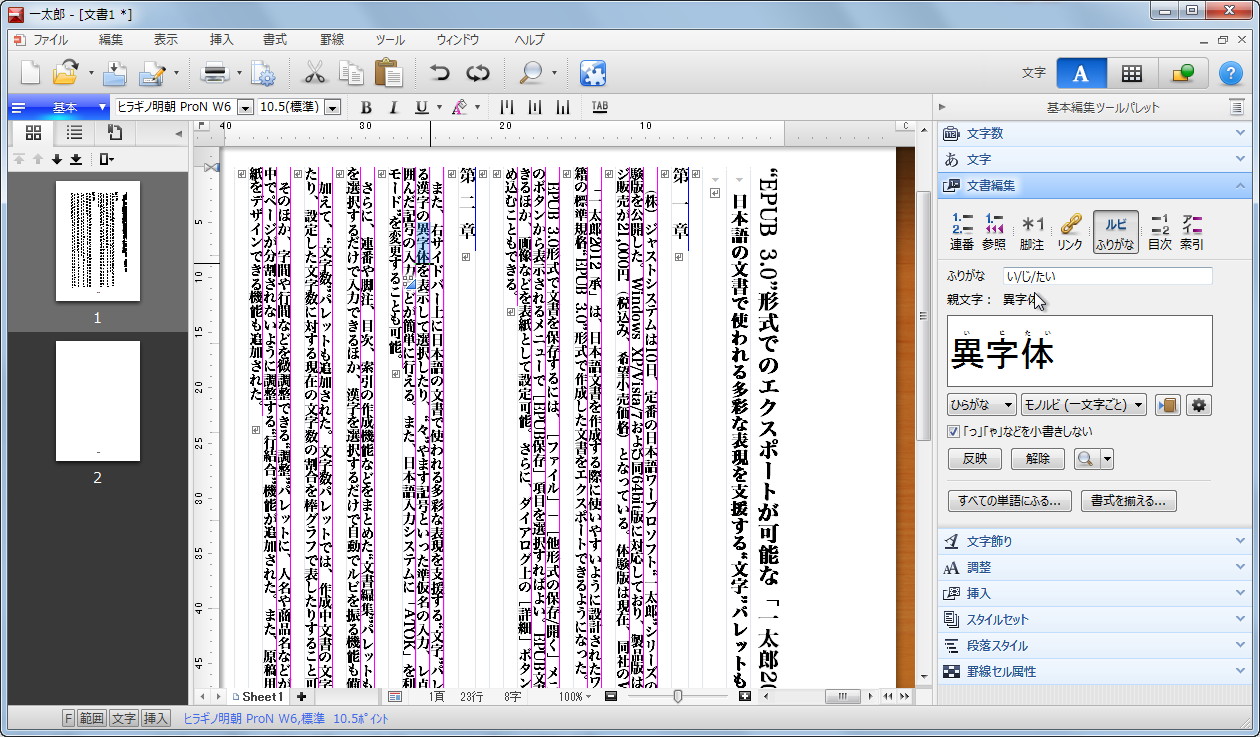Open the font name dropdown
Image resolution: width=1260 pixels, height=737 pixels.
click(245, 107)
